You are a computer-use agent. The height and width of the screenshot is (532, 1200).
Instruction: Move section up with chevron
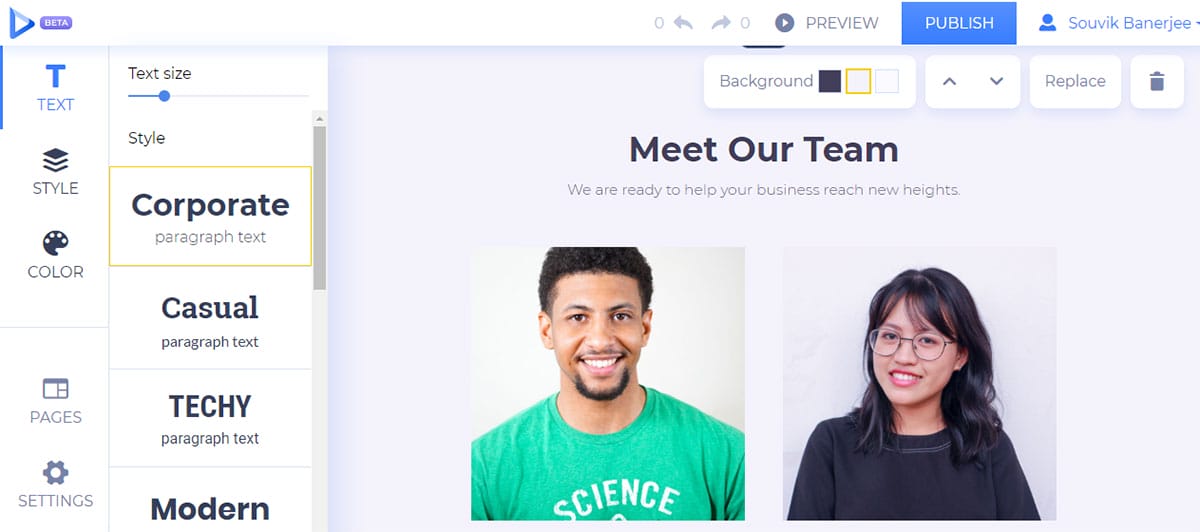click(950, 81)
